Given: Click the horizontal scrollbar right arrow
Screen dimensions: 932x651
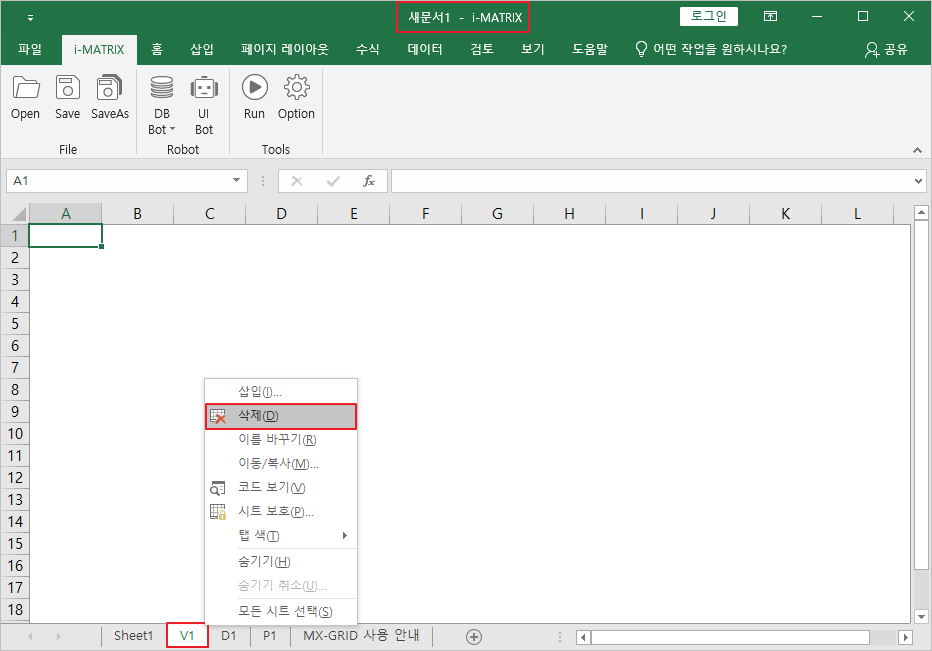Looking at the screenshot, I should 905,637.
